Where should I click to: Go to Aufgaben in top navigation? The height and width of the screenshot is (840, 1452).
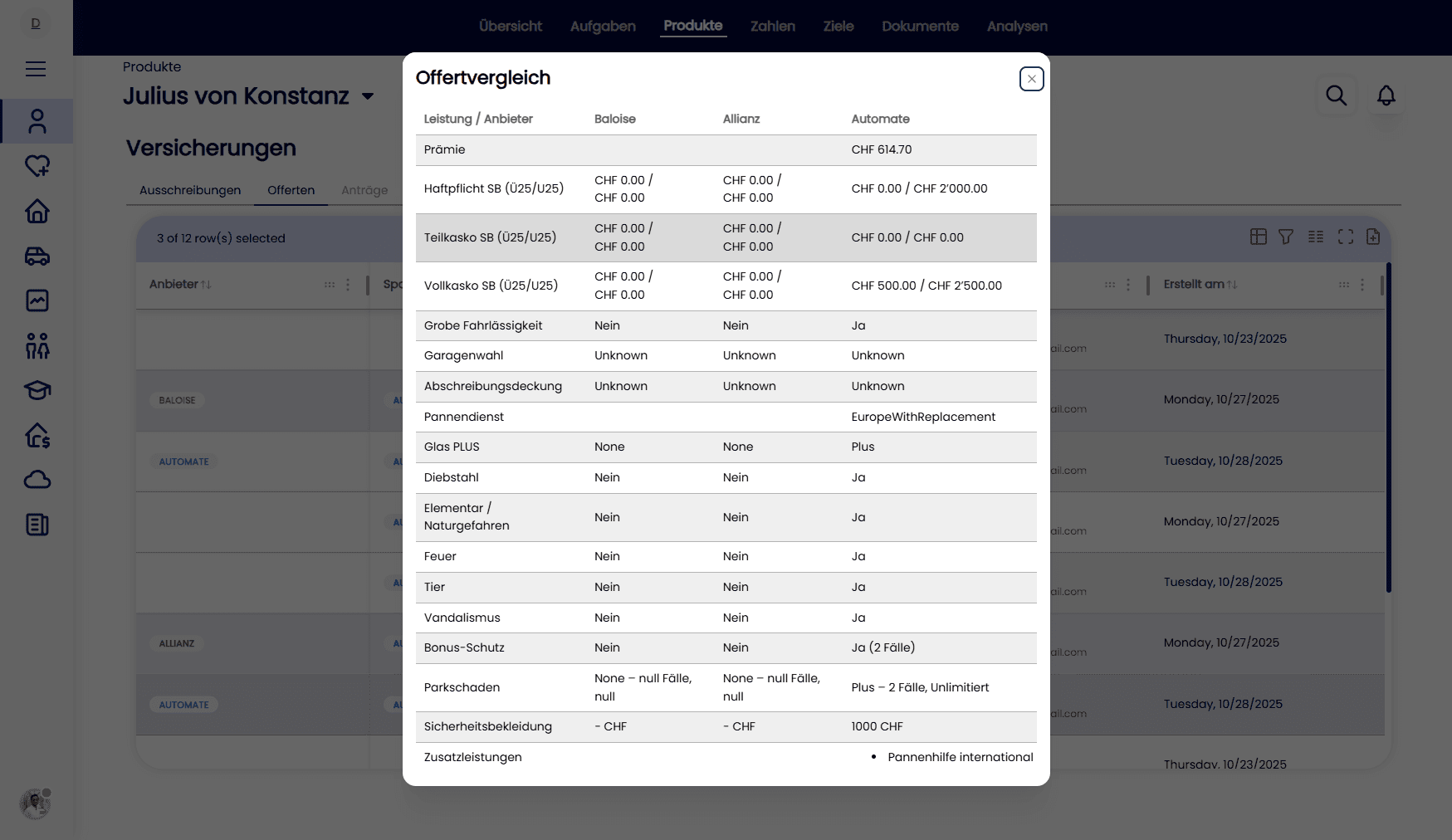(x=603, y=26)
